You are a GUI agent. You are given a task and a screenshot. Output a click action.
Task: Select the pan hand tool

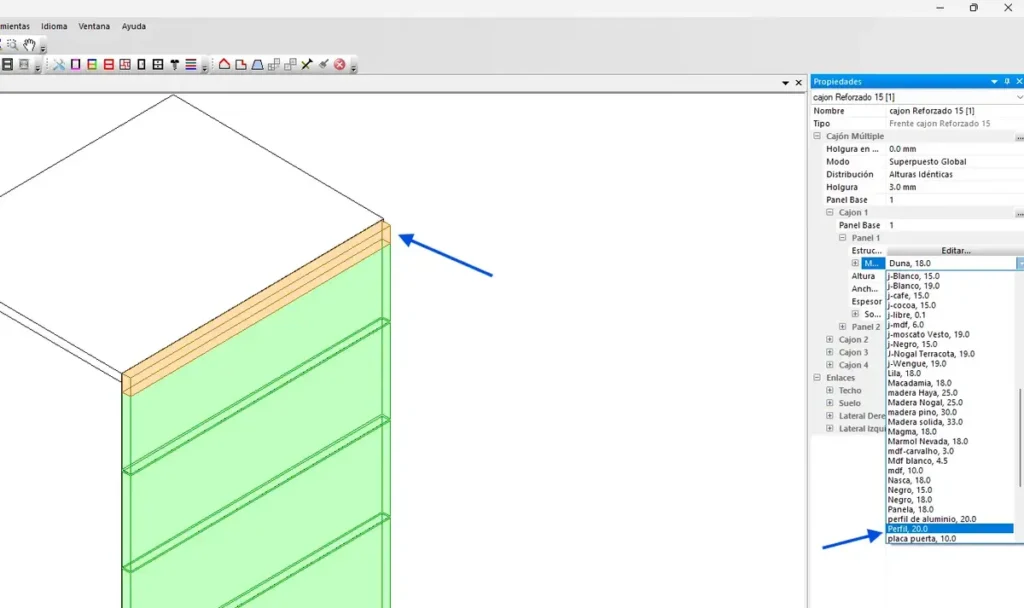coord(30,45)
